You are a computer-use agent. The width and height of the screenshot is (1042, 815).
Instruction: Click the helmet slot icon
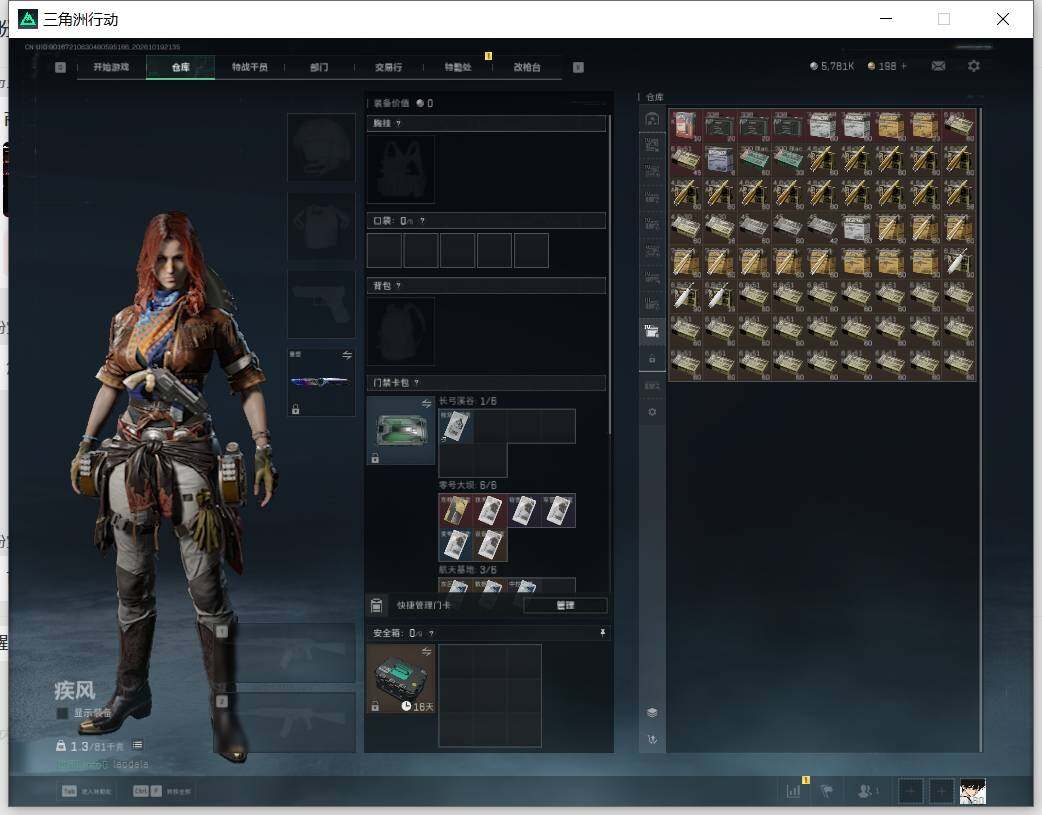pyautogui.click(x=321, y=147)
